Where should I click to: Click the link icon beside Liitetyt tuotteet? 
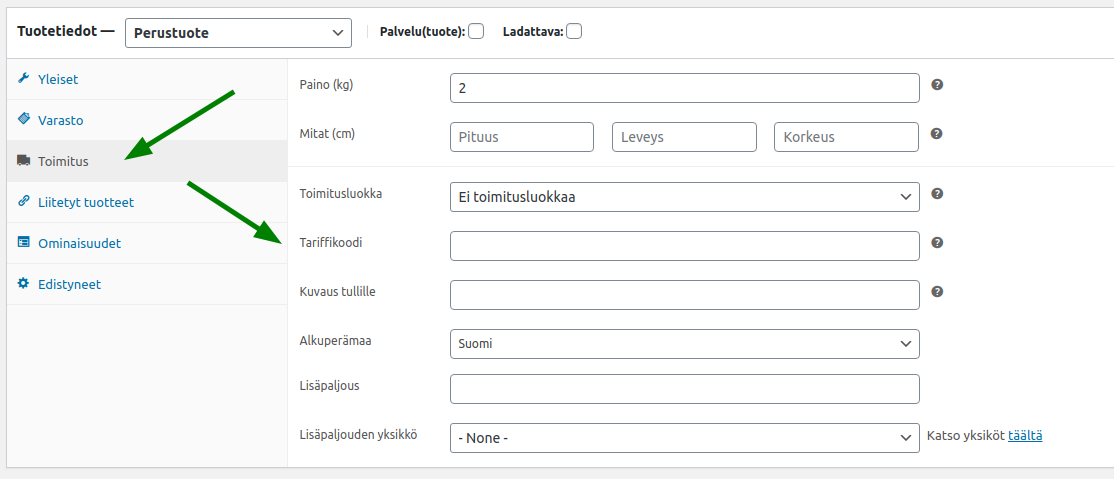(23, 202)
